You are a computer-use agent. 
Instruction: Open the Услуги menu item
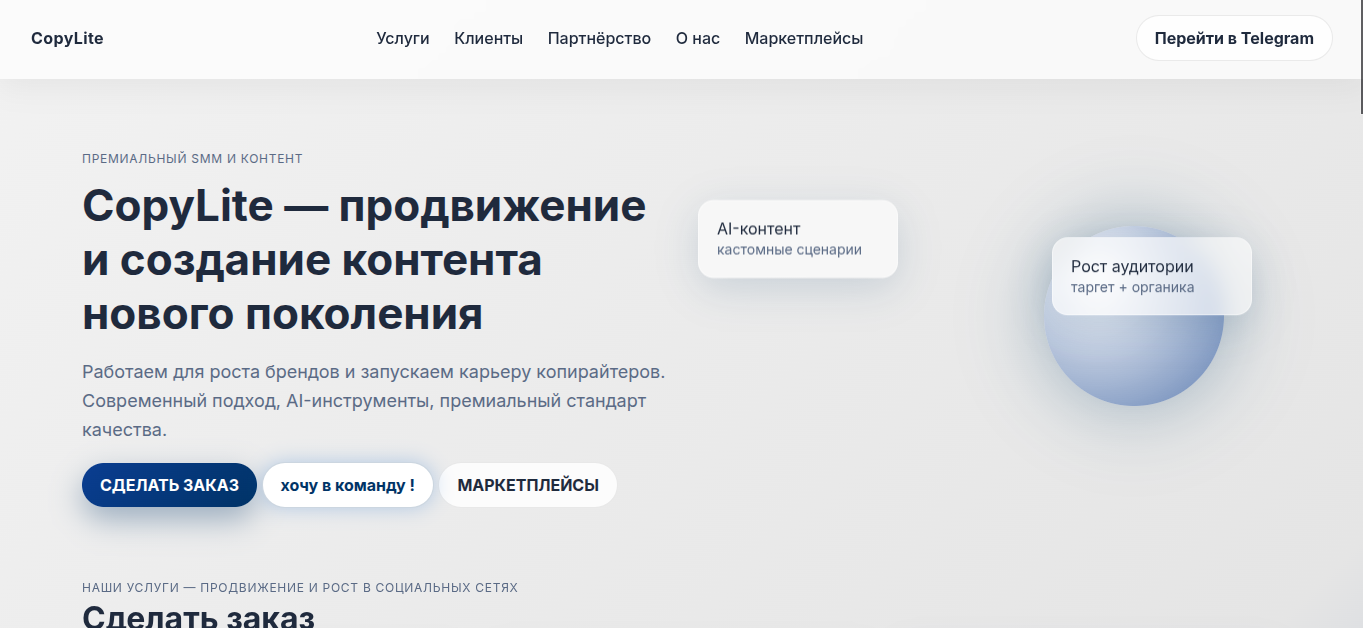point(402,38)
